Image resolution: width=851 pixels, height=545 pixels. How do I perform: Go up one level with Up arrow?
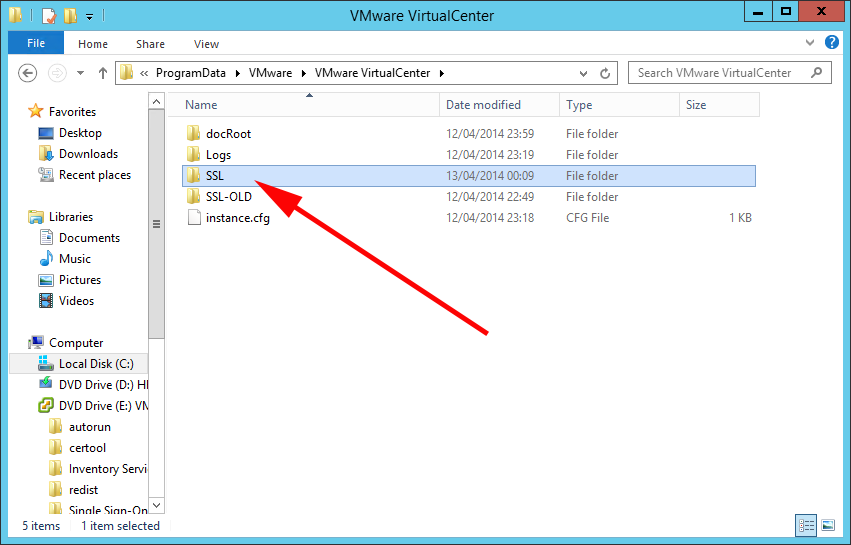tap(103, 73)
